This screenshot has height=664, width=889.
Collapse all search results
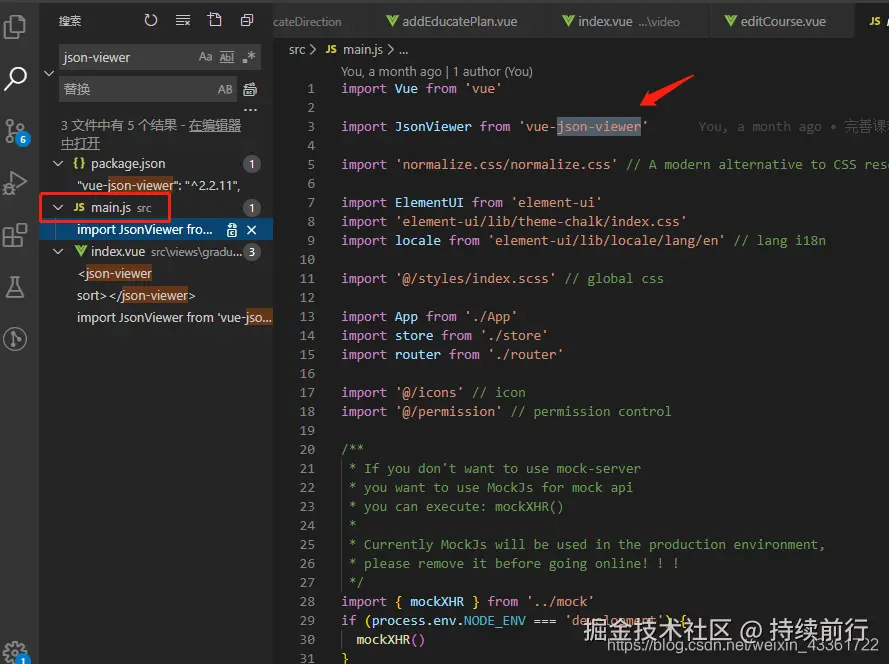pos(247,20)
